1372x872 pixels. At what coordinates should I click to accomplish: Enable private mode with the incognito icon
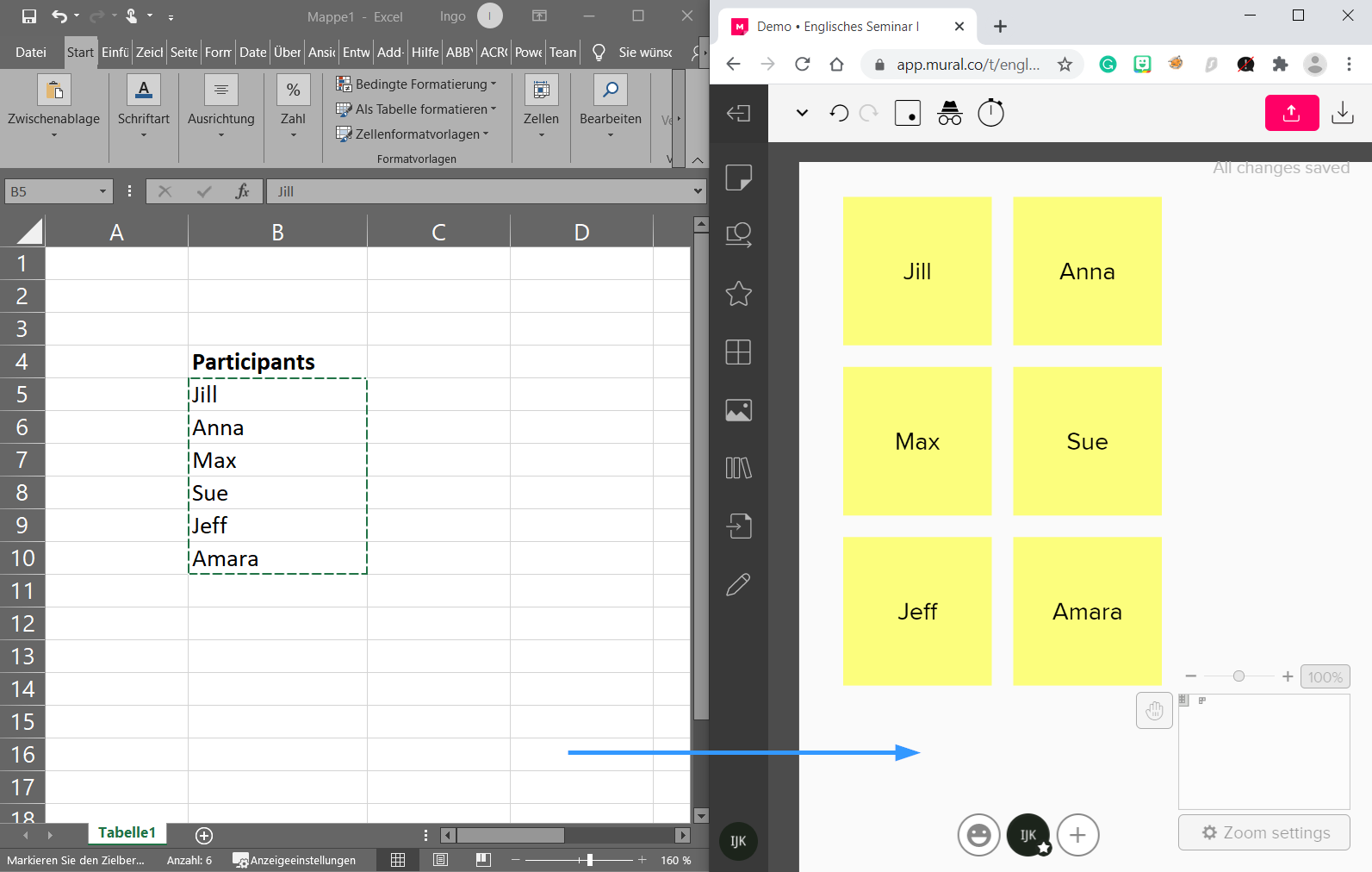950,113
